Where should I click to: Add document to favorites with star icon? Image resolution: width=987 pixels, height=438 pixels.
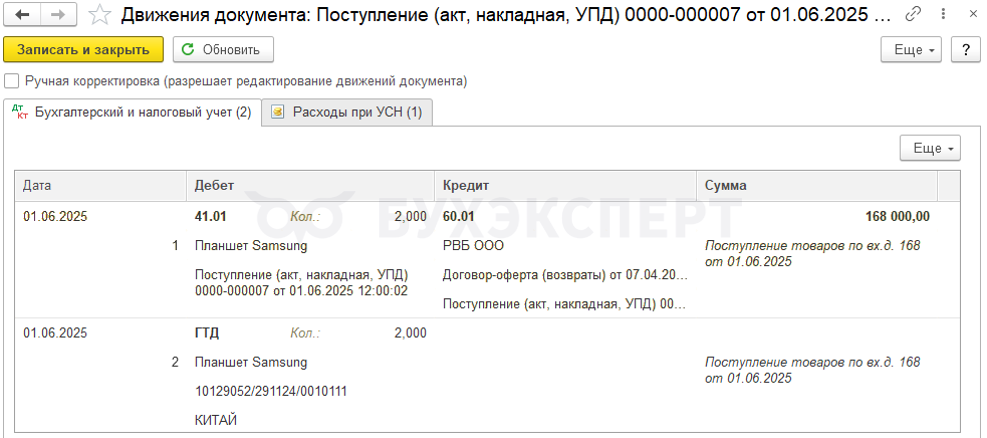point(99,15)
